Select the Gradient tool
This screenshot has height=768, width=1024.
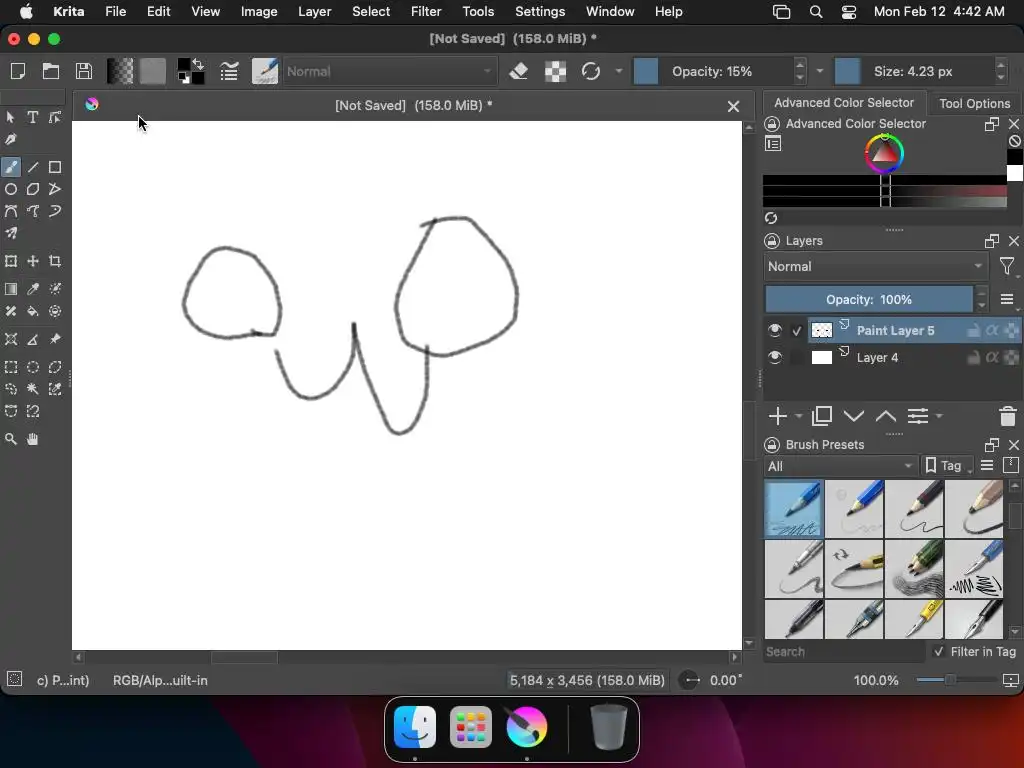click(x=11, y=289)
